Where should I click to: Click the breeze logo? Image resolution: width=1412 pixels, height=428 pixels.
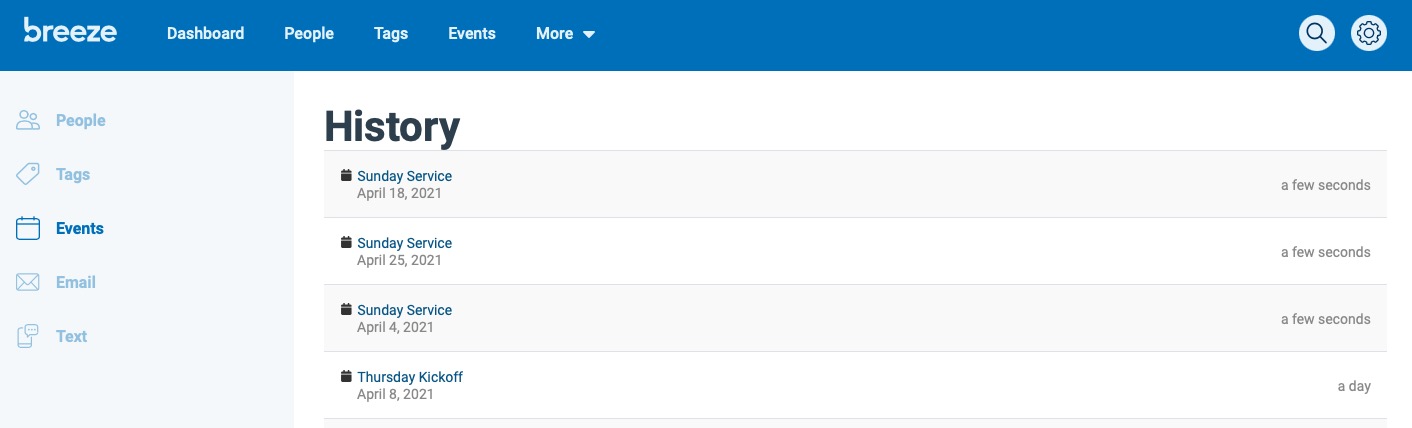coord(70,31)
